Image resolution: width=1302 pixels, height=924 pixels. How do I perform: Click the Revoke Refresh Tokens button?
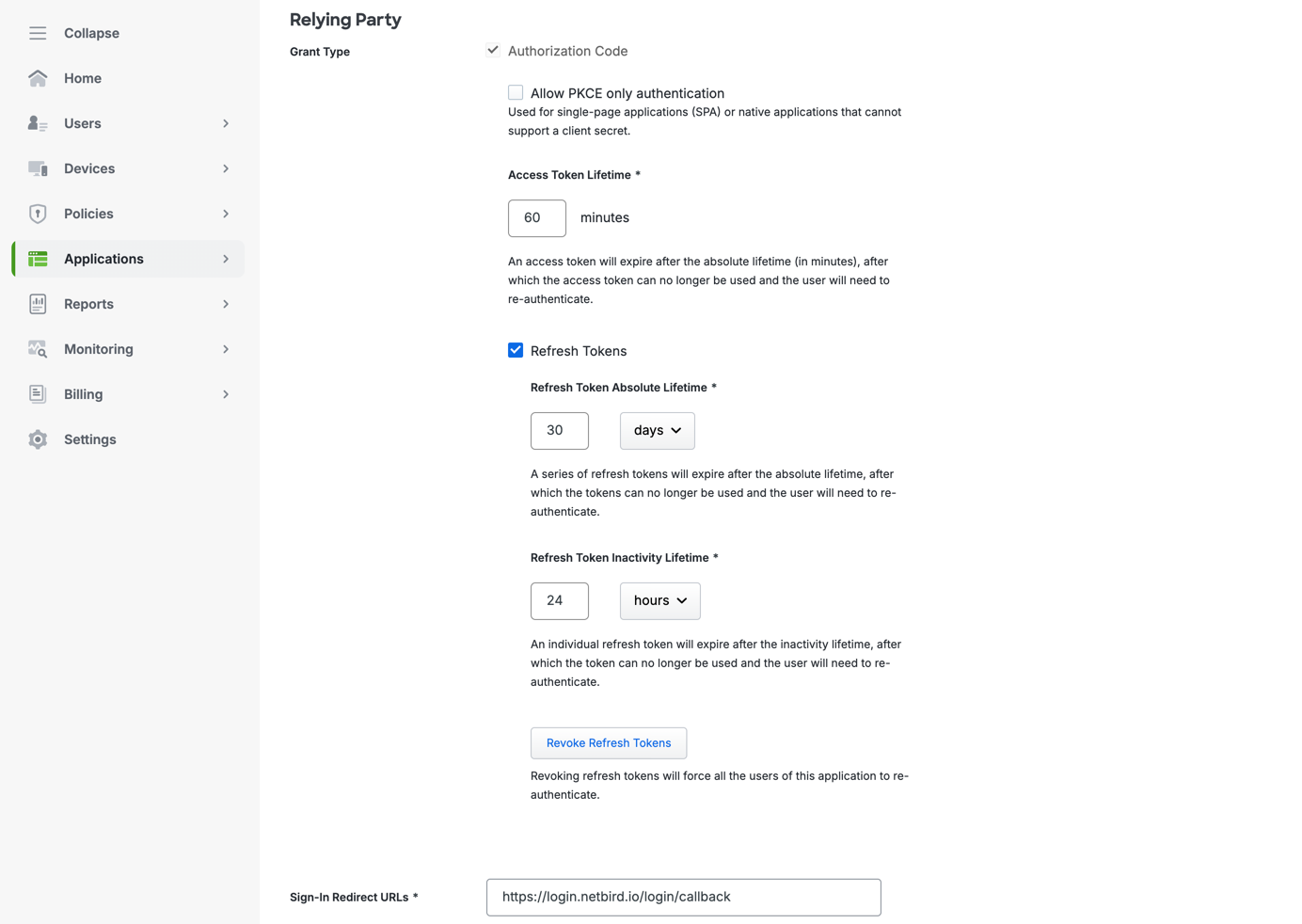click(x=608, y=742)
